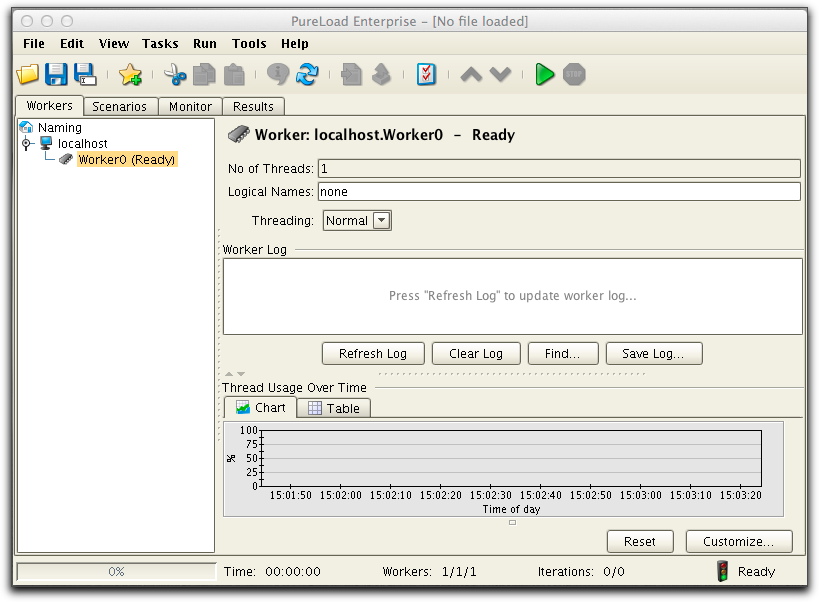The image size is (819, 602).
Task: Open a file with the folder icon
Action: 28,74
